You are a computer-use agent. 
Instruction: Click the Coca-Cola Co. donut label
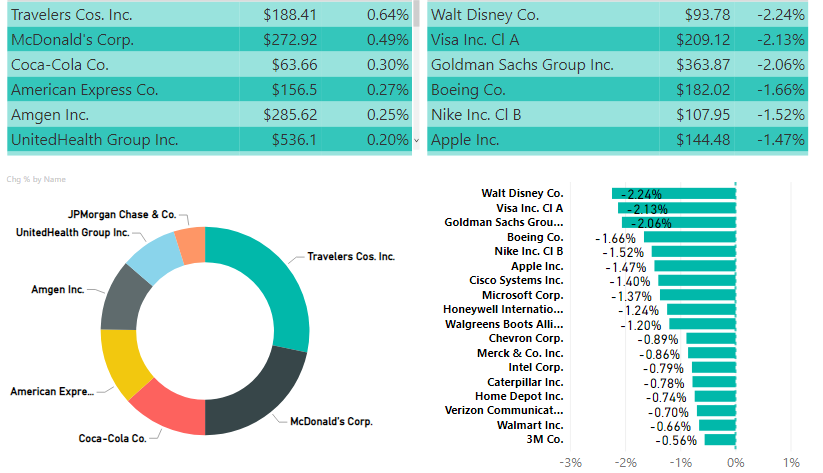tap(112, 438)
